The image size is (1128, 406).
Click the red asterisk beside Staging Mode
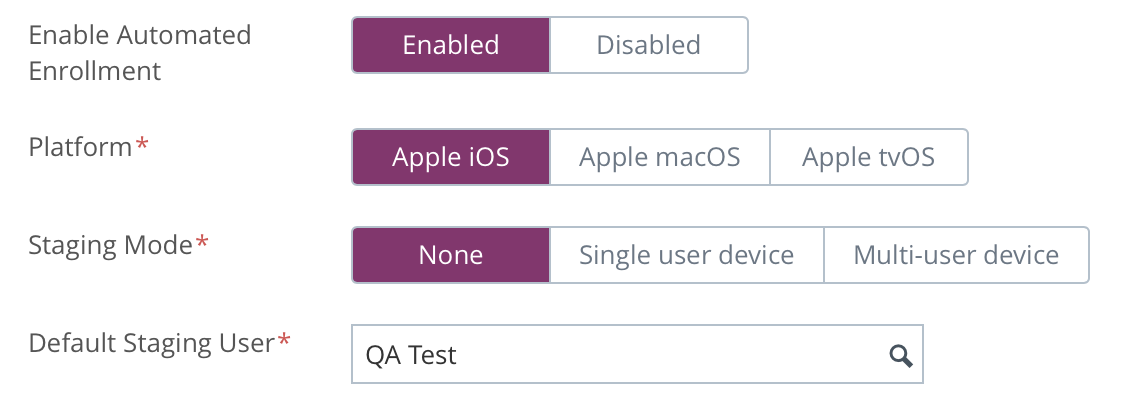203,243
